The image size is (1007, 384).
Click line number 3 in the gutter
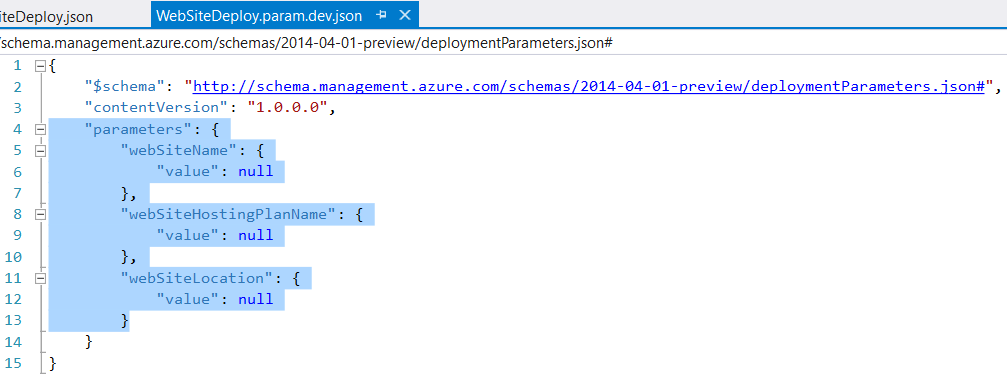pyautogui.click(x=17, y=108)
